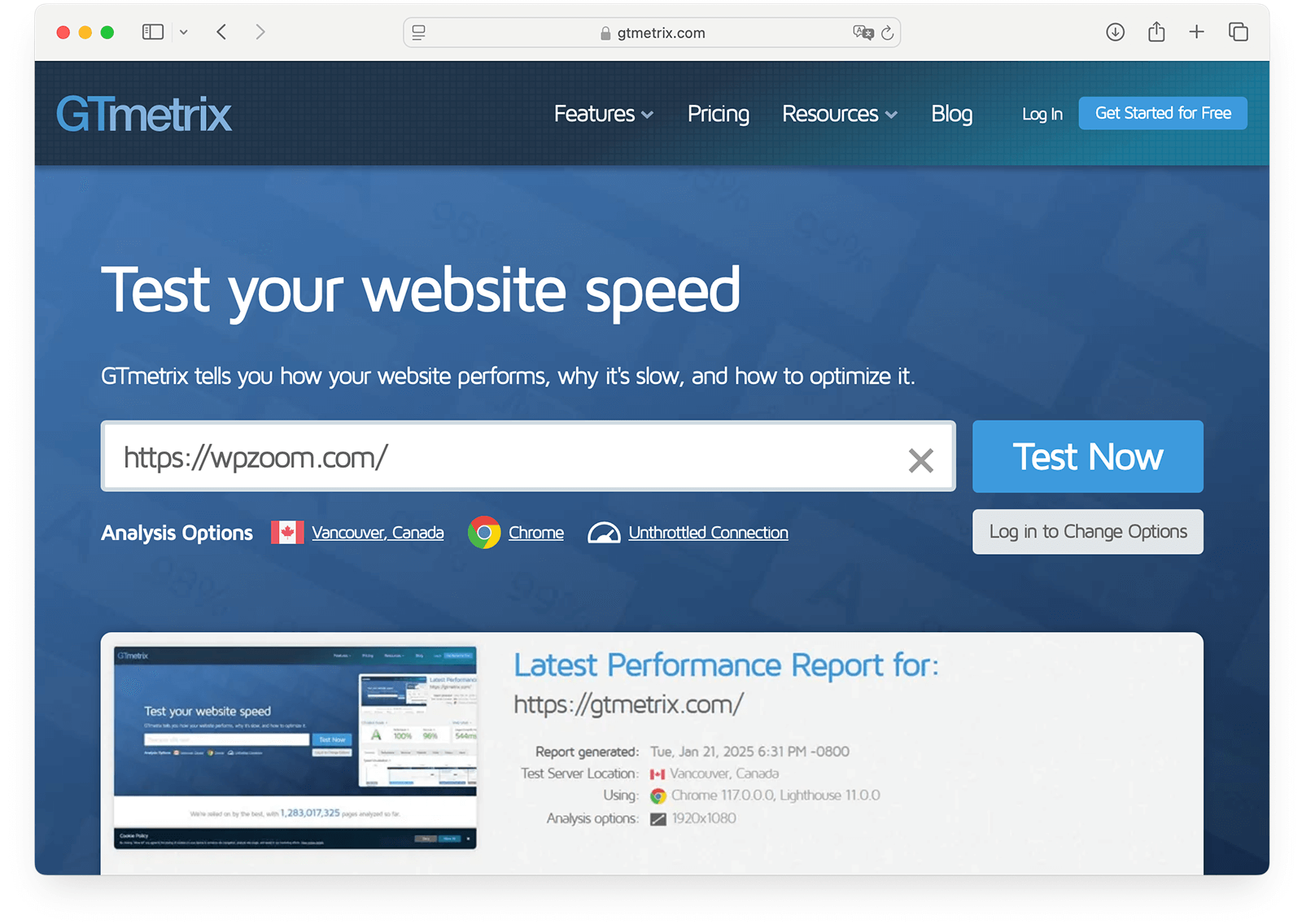Click Chrome 117.0.0.0, Lighthouse 11.0.0 text
The image size is (1302, 924).
(x=776, y=795)
